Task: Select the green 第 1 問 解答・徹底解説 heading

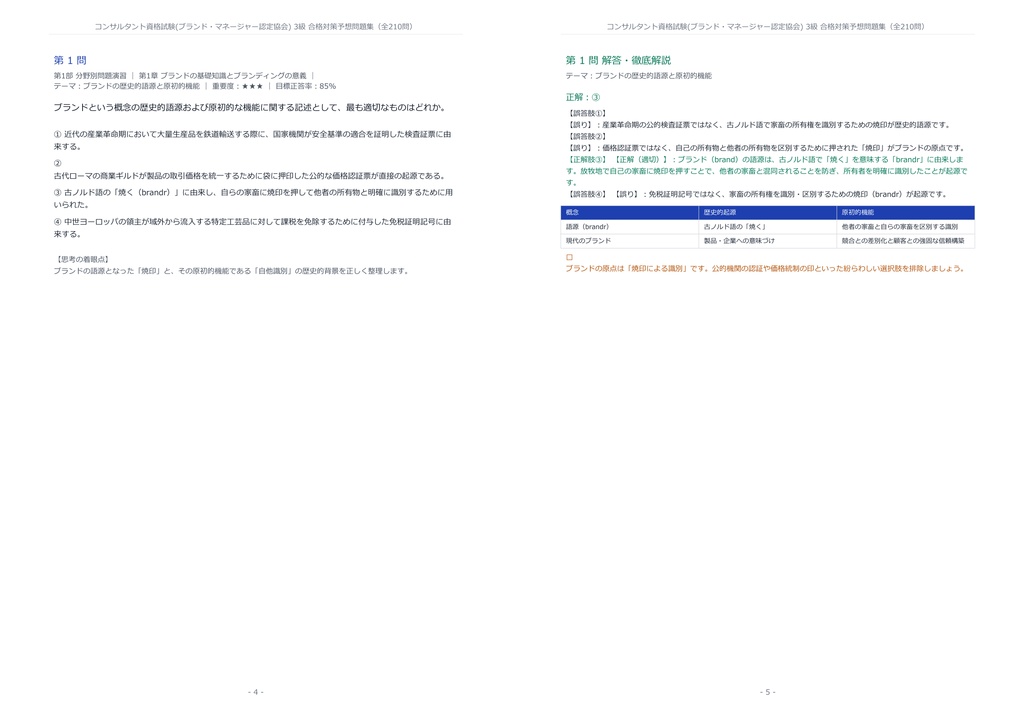Action: pos(618,60)
